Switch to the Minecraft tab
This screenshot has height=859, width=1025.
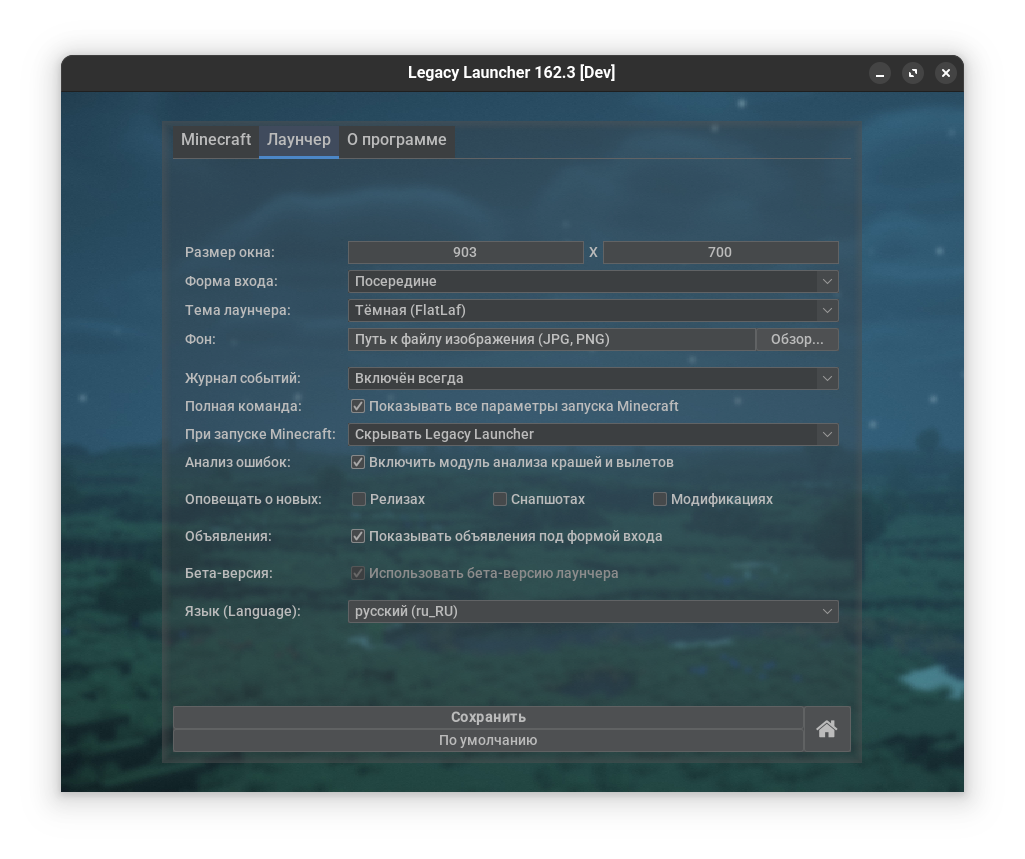tap(216, 140)
